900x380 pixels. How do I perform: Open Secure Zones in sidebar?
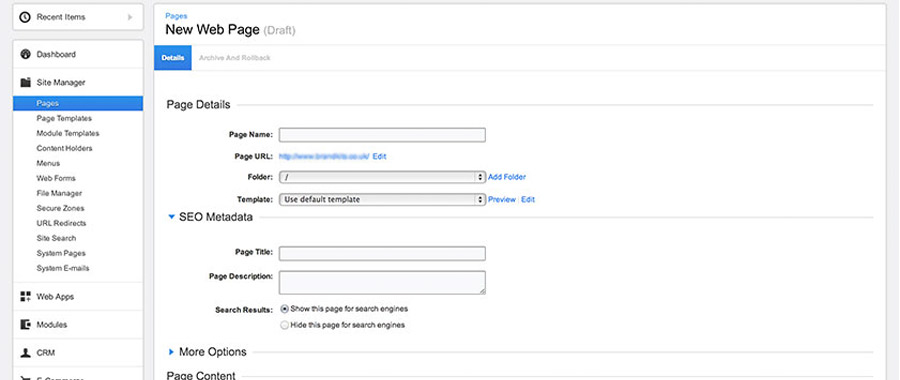(60, 208)
